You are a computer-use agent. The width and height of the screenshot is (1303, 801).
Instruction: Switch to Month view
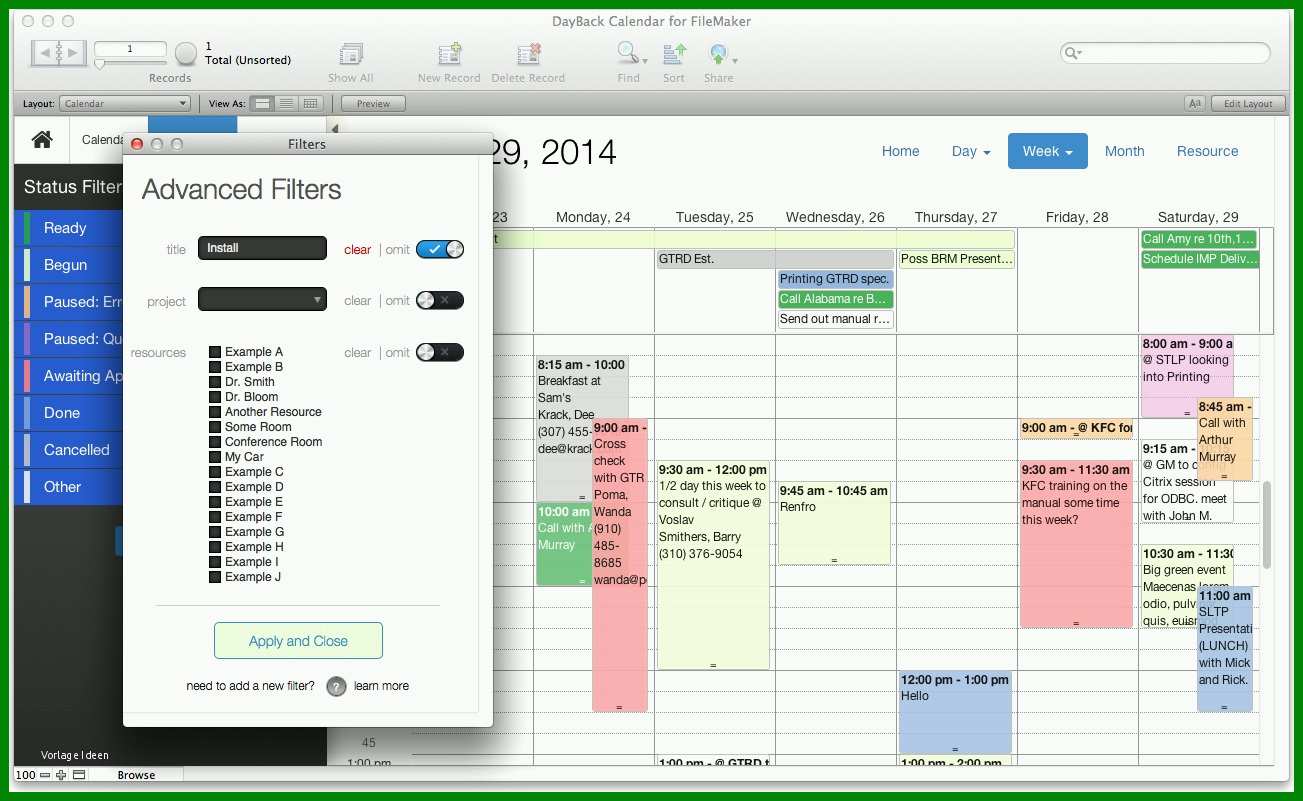[x=1124, y=151]
